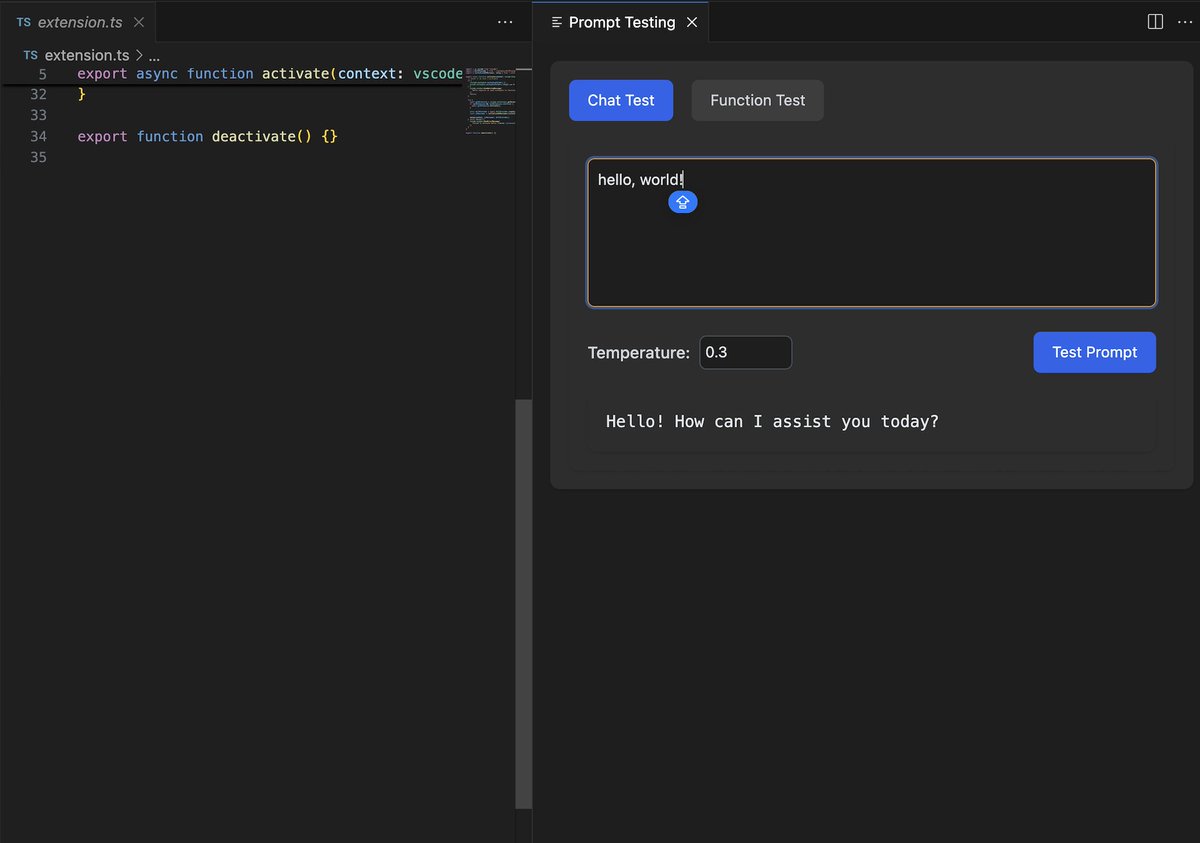The width and height of the screenshot is (1200, 843).
Task: Open the left editor group's more actions menu
Action: point(505,22)
